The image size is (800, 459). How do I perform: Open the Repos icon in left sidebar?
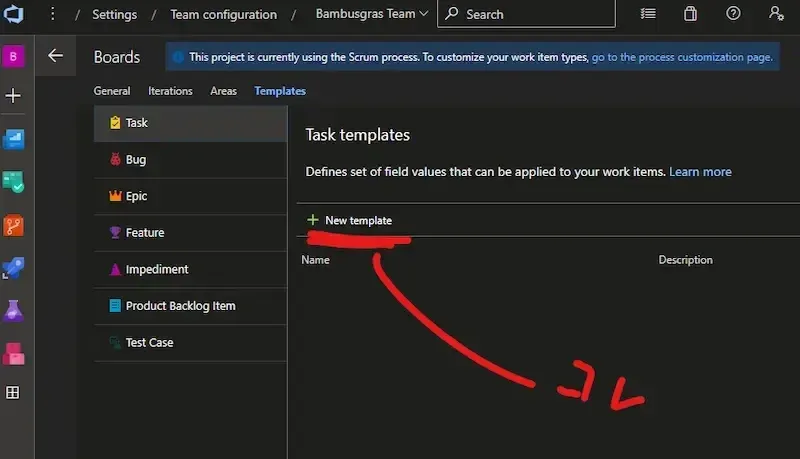(14, 226)
